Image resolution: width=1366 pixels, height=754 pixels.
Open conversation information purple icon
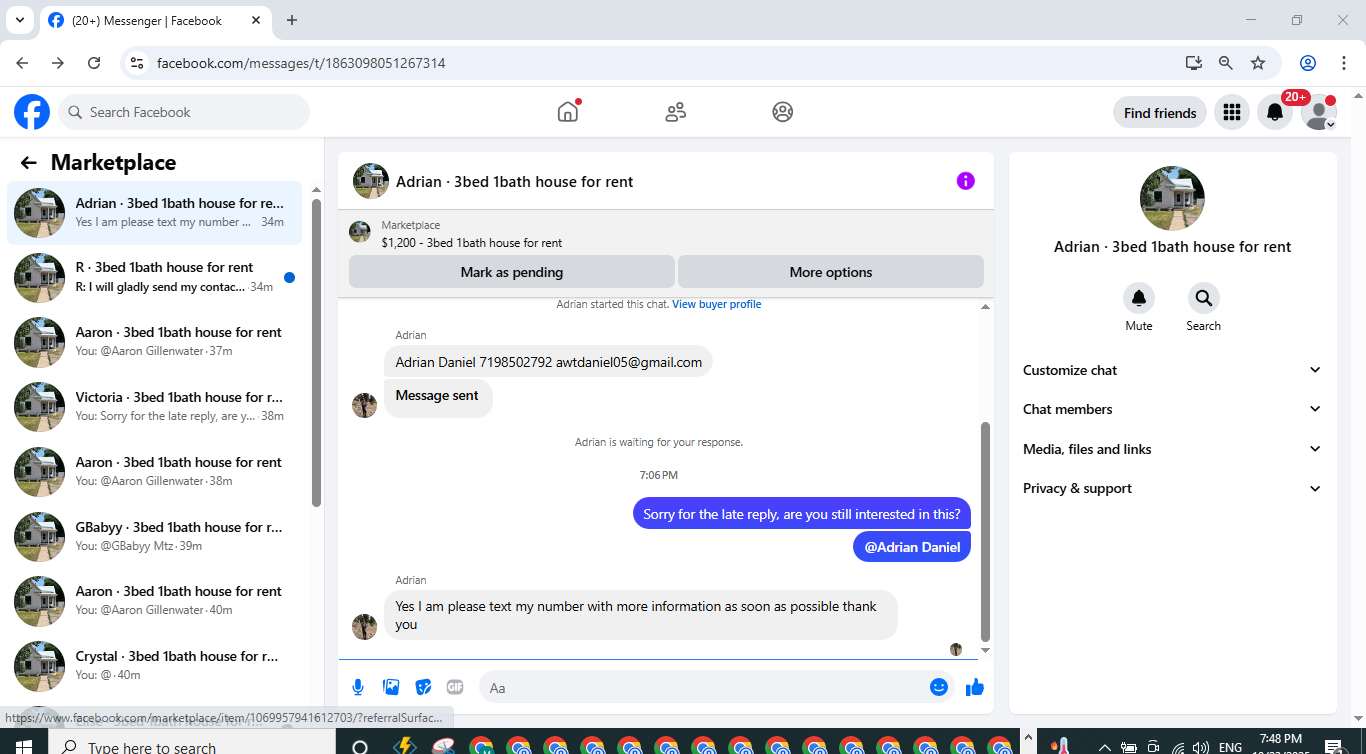click(965, 181)
